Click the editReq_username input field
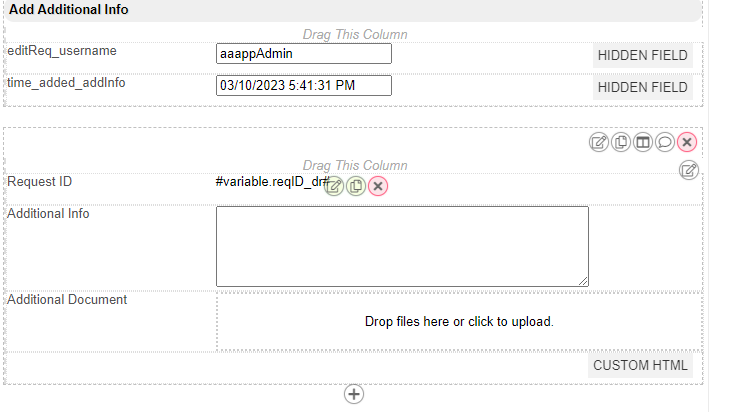Viewport: 739px width, 412px height. (303, 54)
